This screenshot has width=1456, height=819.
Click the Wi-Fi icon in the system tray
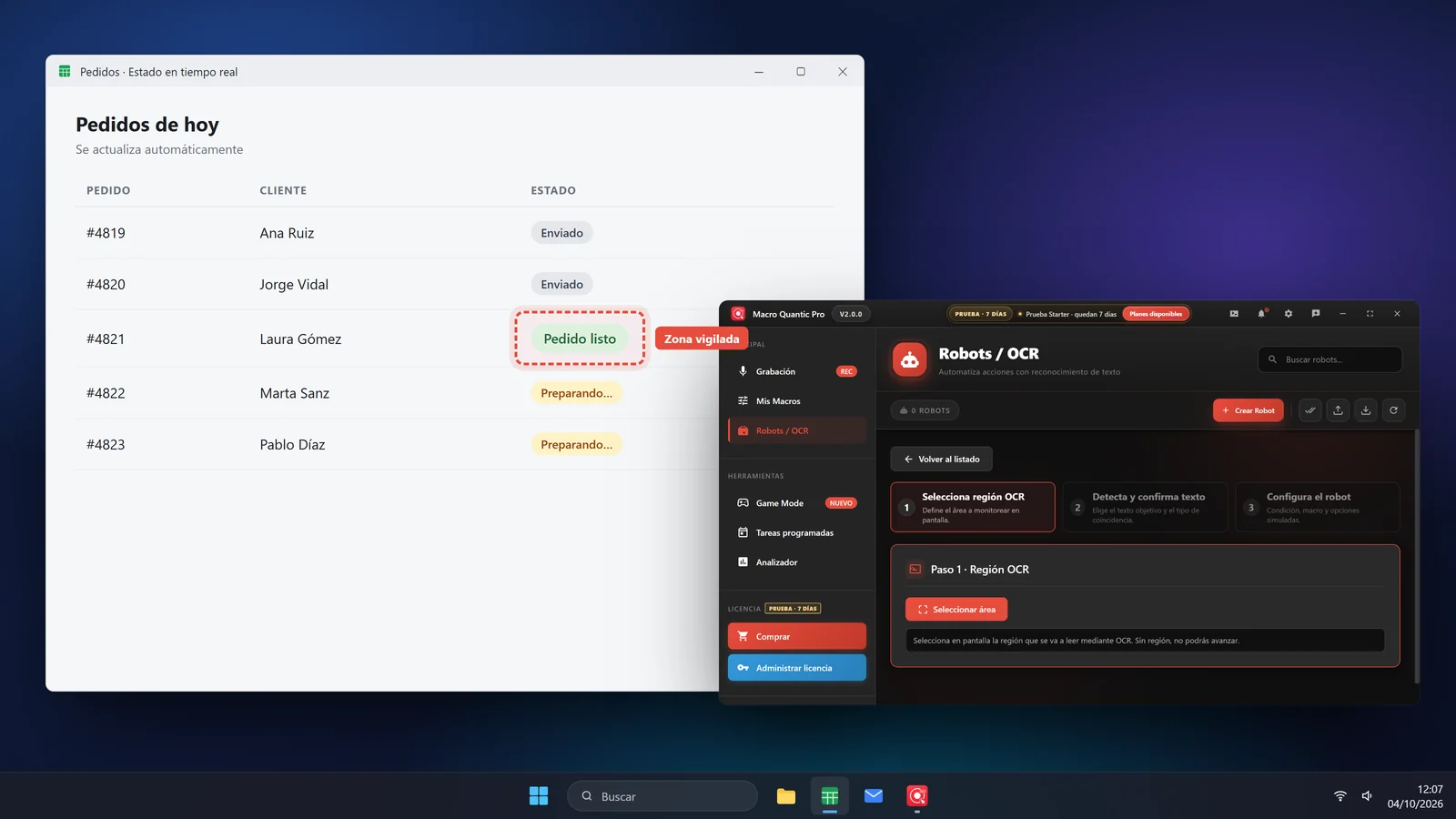tap(1340, 796)
